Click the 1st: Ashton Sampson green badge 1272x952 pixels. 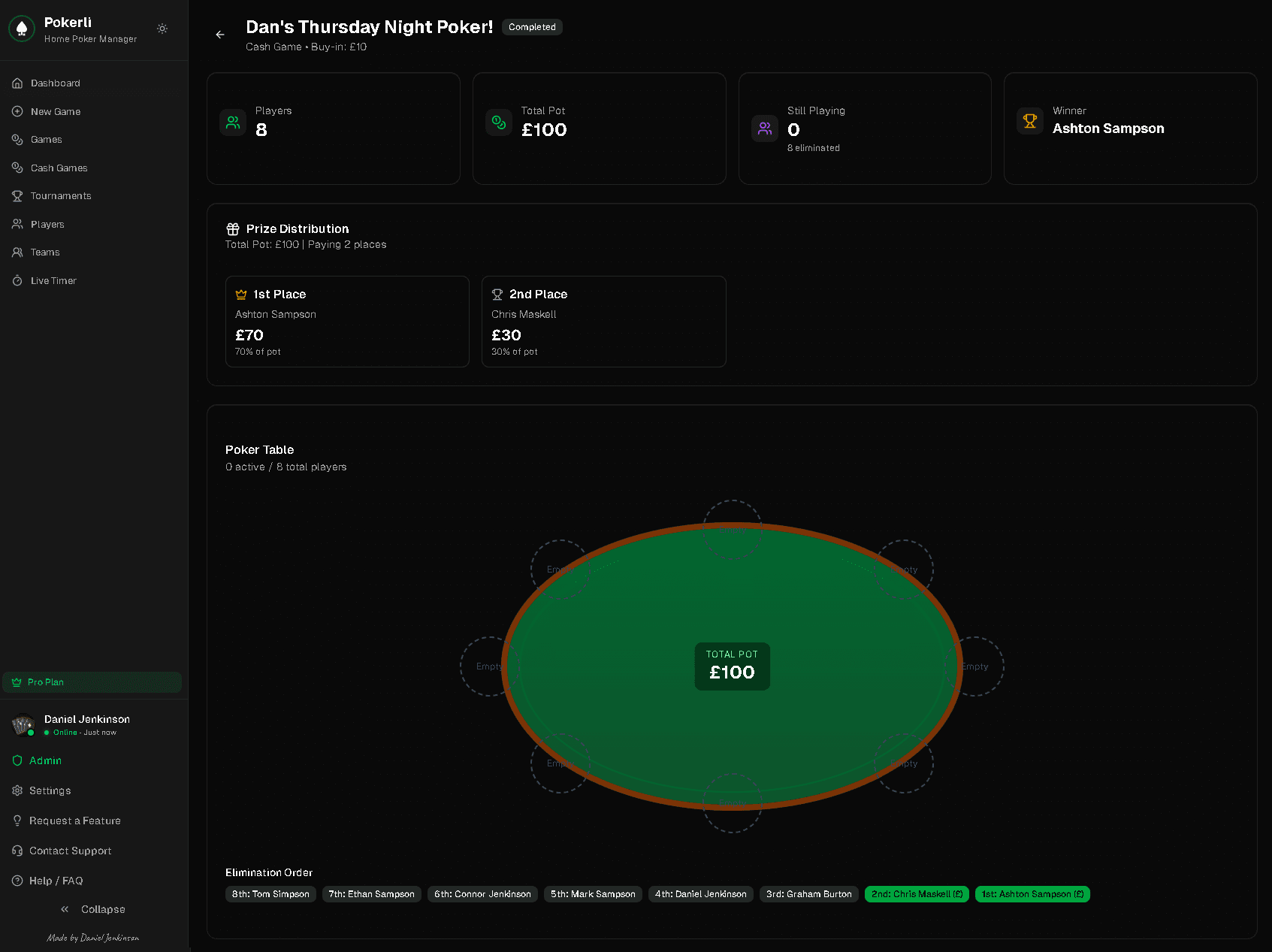[1032, 894]
